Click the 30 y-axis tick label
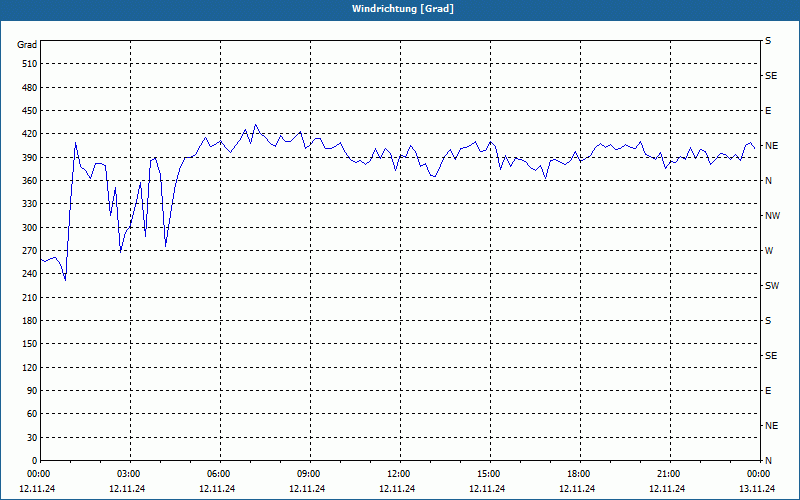 32,437
